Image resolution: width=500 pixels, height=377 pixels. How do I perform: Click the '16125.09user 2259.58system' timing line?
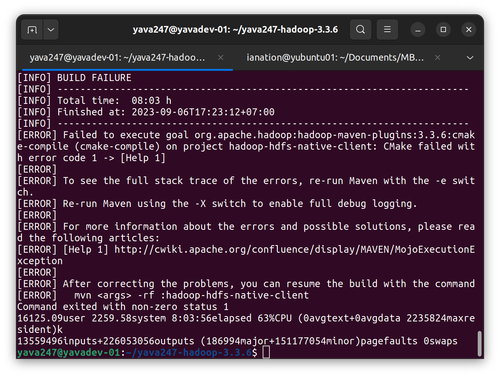[246, 324]
